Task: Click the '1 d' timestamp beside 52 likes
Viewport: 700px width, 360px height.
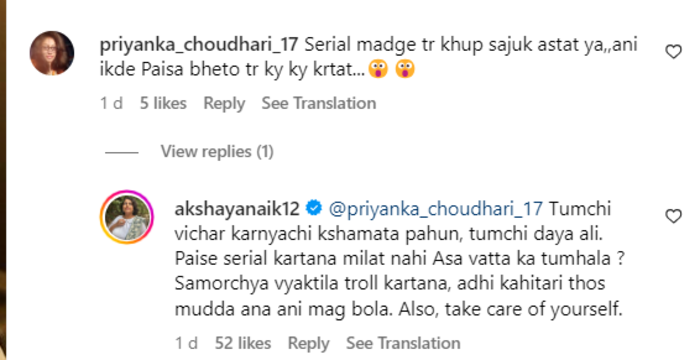Action: coord(186,343)
